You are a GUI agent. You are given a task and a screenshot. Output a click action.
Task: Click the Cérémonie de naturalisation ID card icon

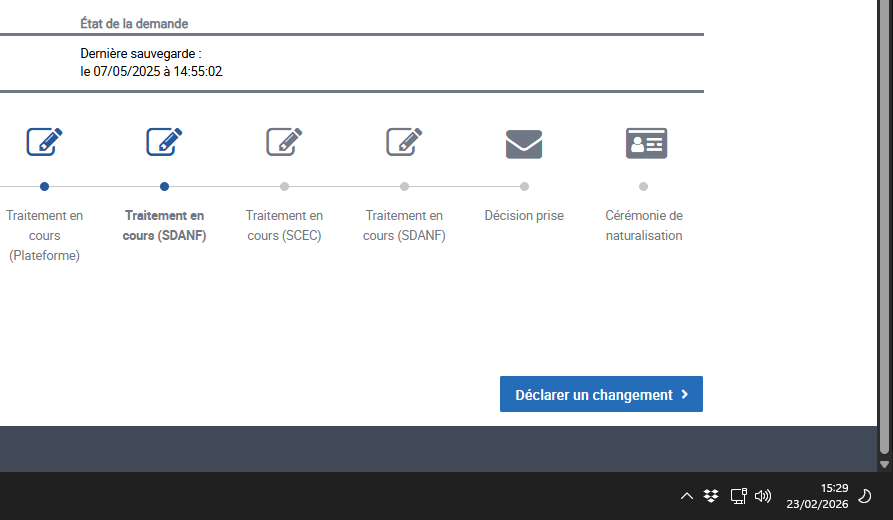pos(646,143)
